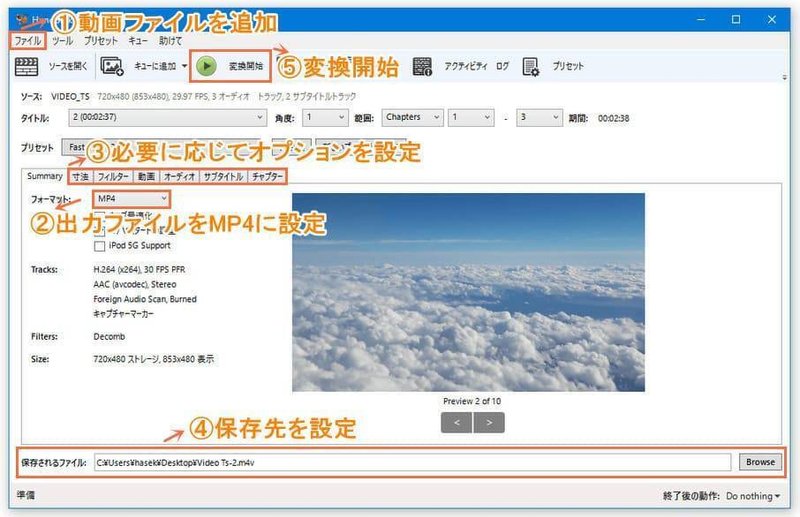This screenshot has height=517, width=800.
Task: Open the アクティビティ ログ icon
Action: coord(422,66)
